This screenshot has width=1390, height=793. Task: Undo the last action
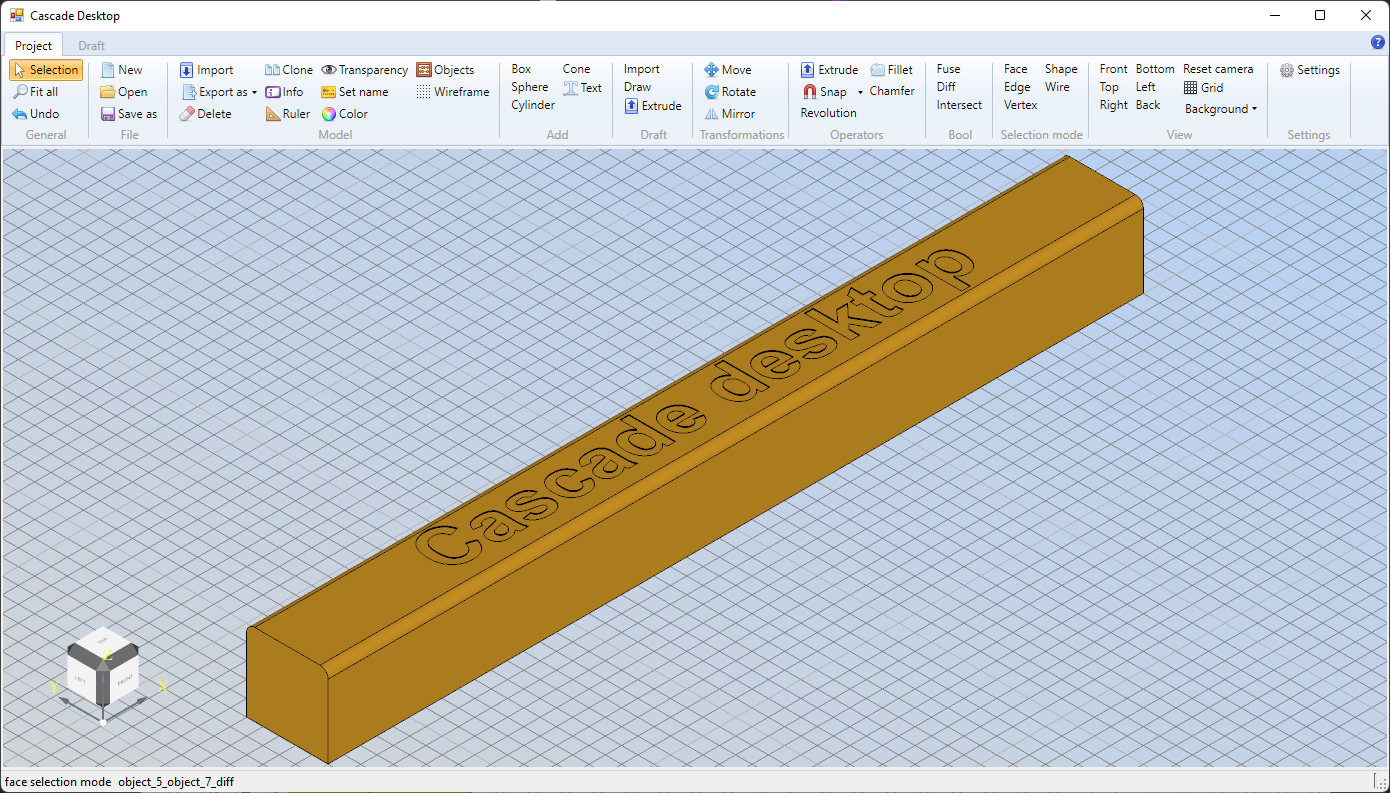tap(36, 114)
